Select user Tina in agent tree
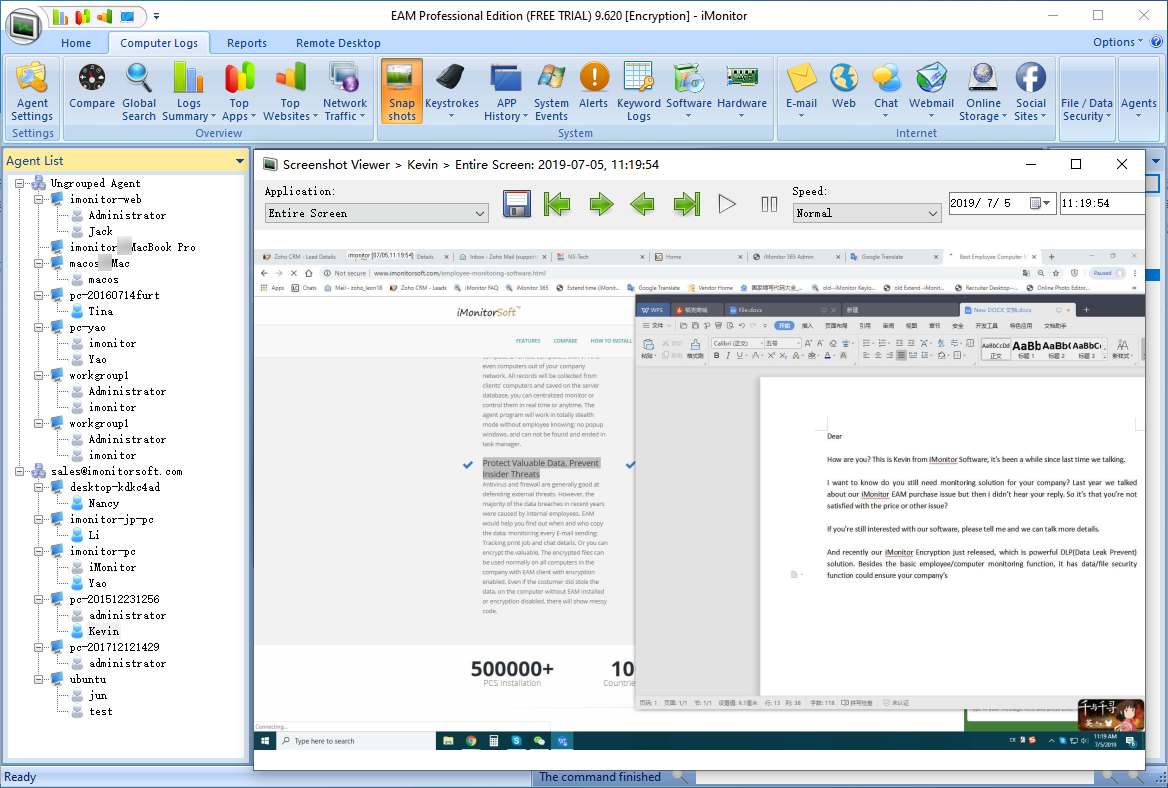The width and height of the screenshot is (1168, 788). pos(101,312)
